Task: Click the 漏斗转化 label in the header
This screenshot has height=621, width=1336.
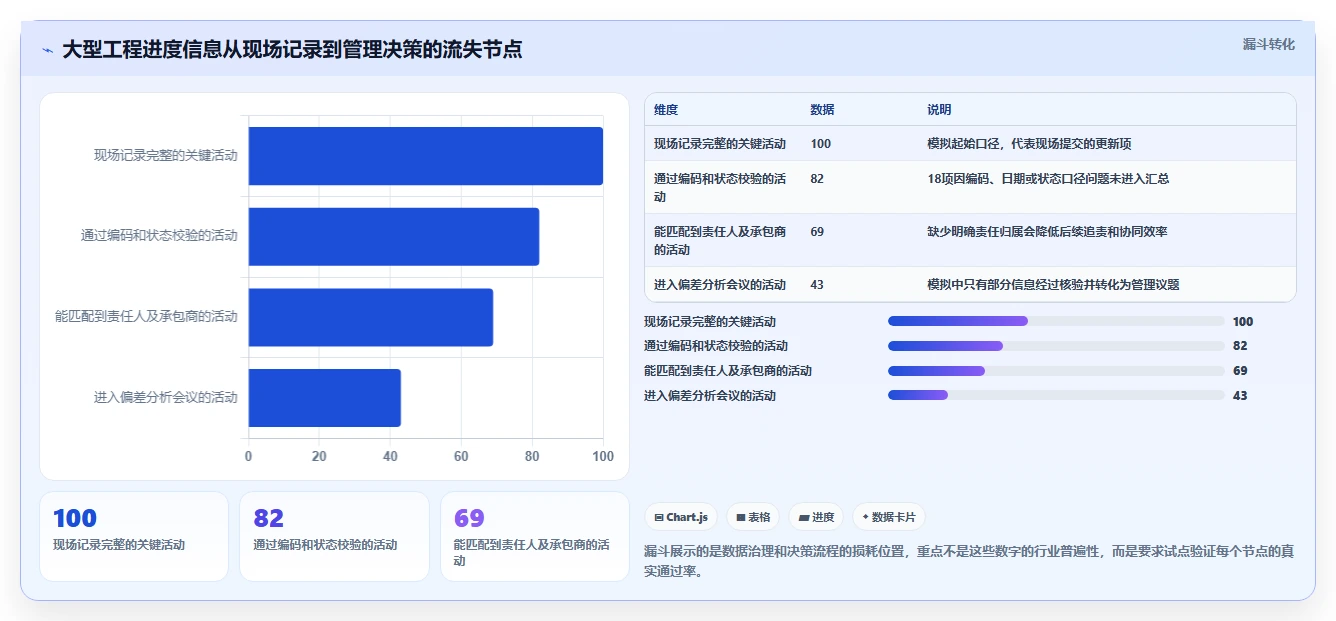Action: point(1268,45)
